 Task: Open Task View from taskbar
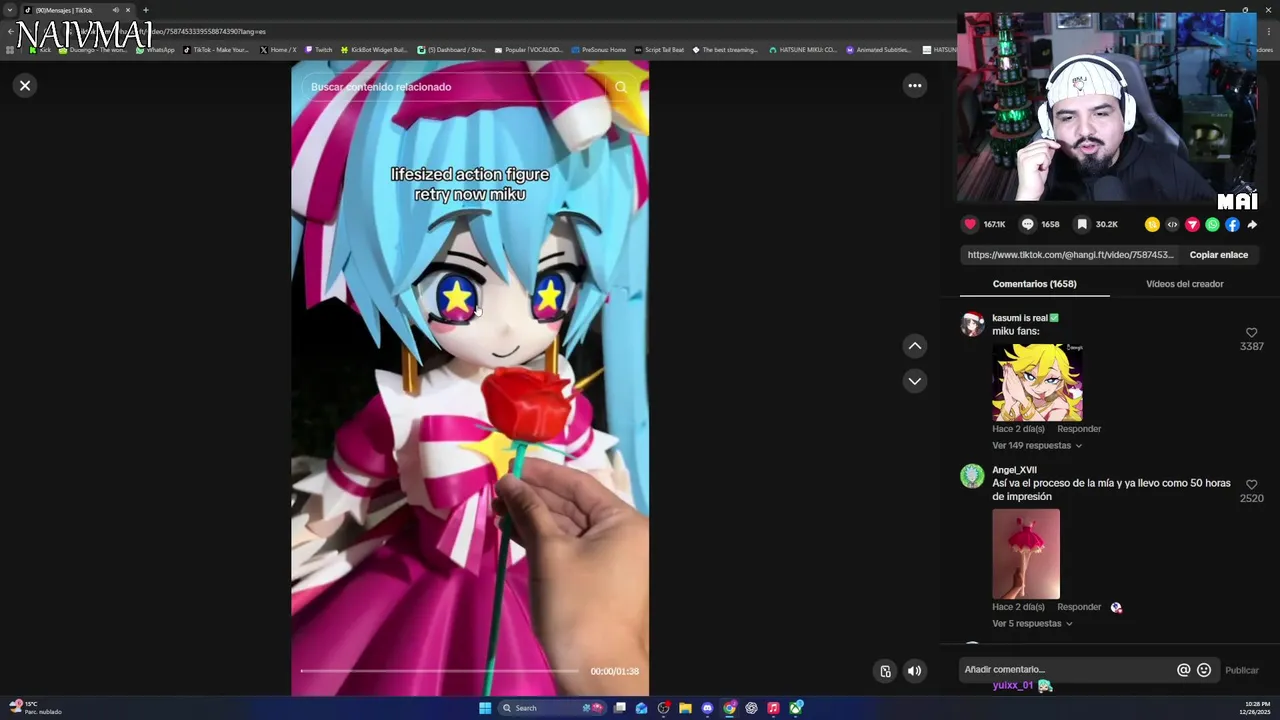[x=620, y=708]
